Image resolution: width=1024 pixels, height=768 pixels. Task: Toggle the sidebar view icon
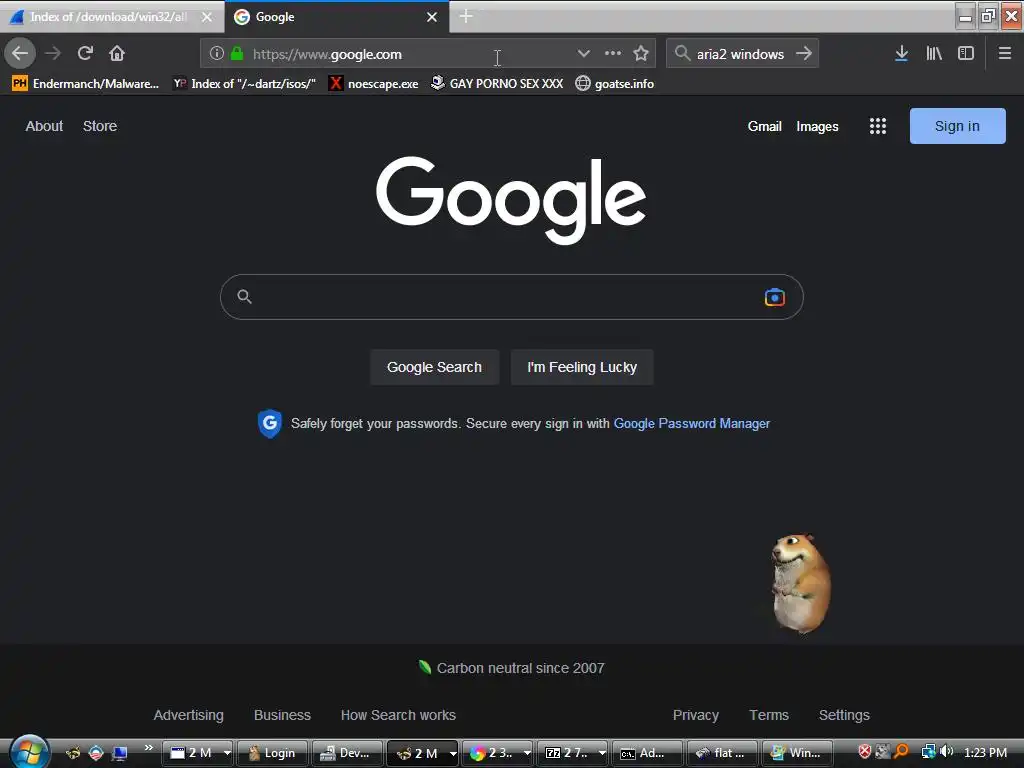pos(966,54)
